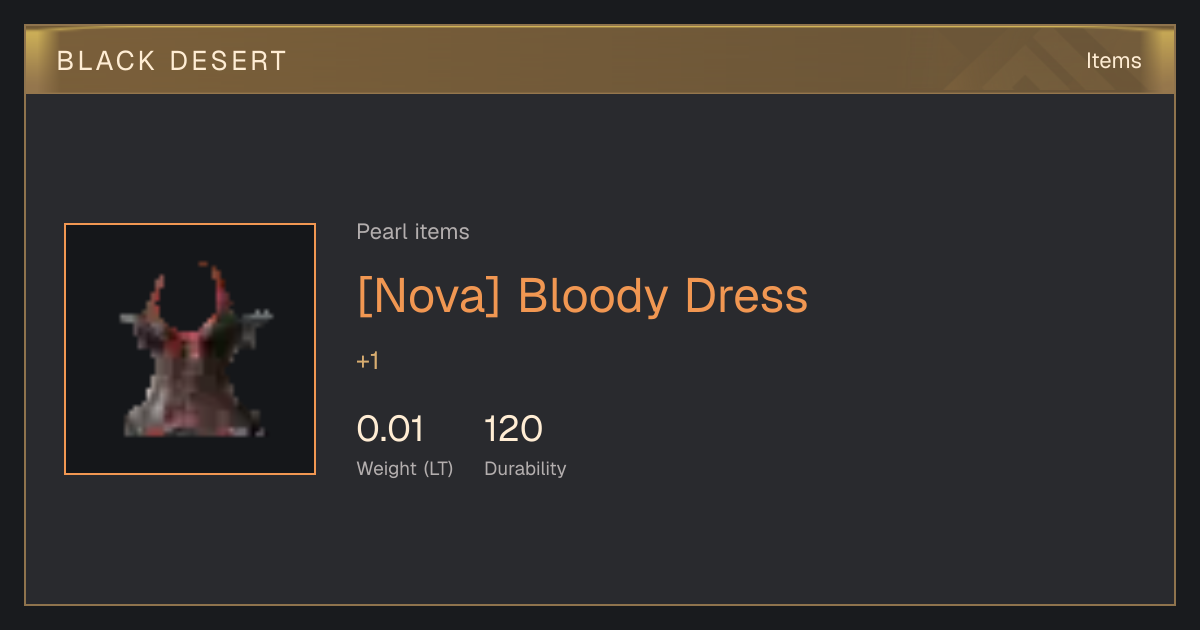The image size is (1200, 630).
Task: Select the Pearl items category label
Action: click(413, 232)
